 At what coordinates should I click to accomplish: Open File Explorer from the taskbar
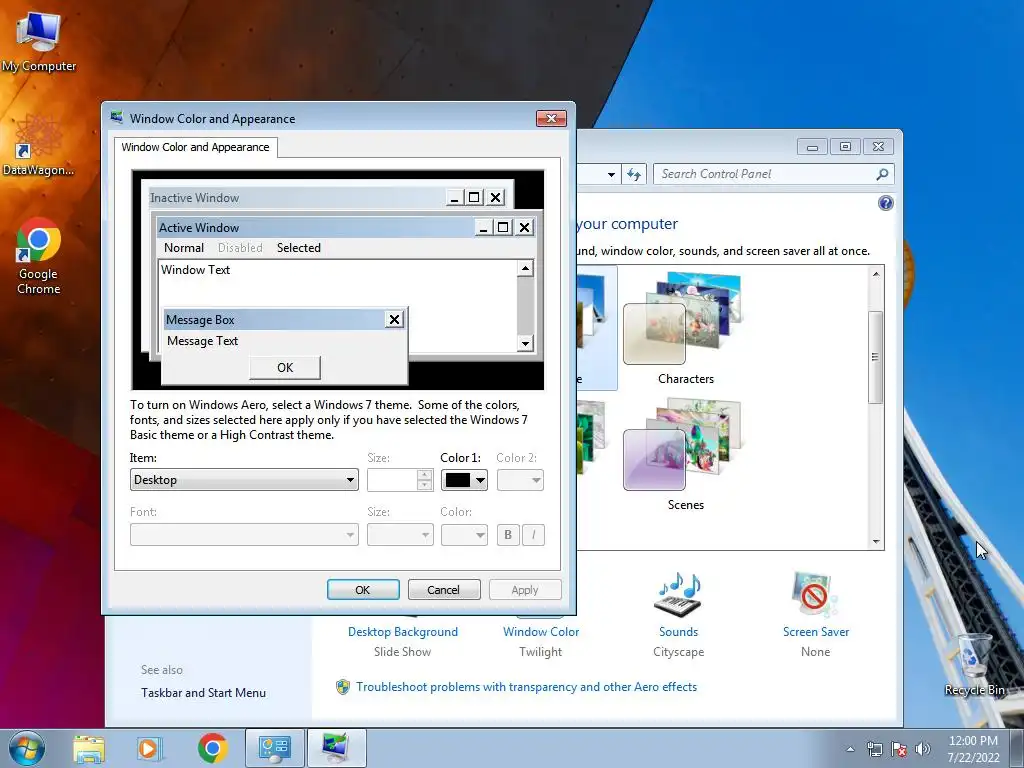89,748
